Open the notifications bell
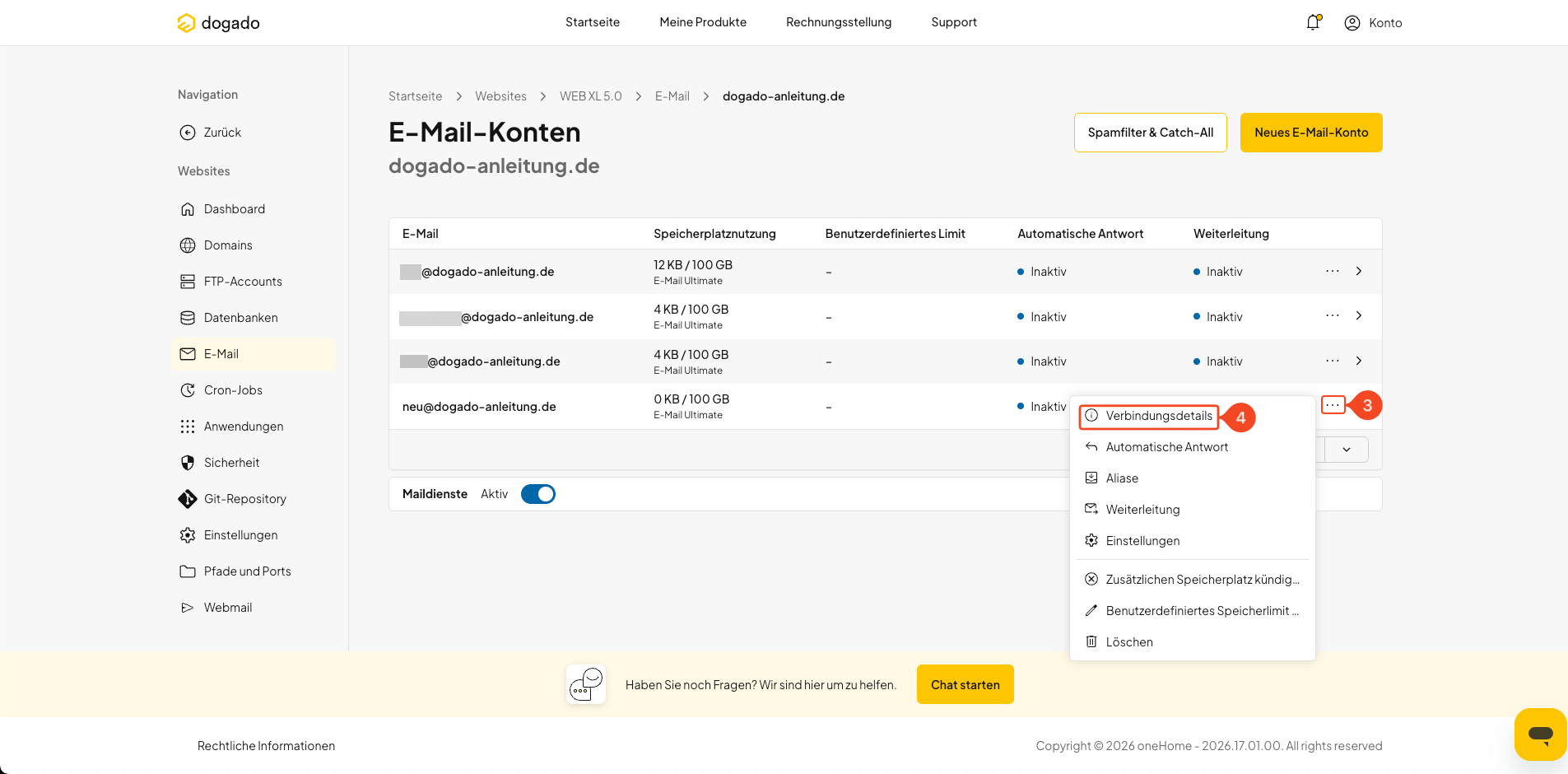The width and height of the screenshot is (1568, 774). [1313, 22]
